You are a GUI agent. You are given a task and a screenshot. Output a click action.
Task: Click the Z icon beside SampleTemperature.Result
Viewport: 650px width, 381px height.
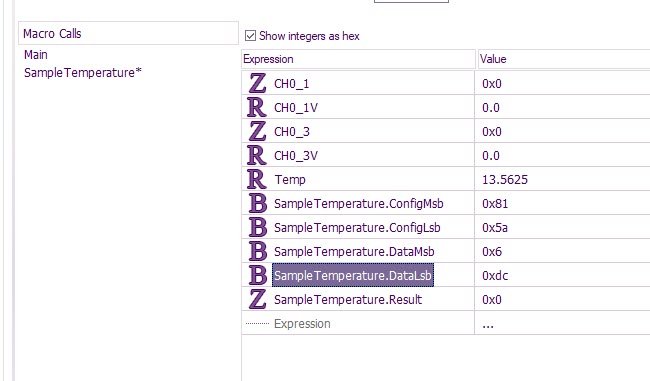pyautogui.click(x=257, y=299)
